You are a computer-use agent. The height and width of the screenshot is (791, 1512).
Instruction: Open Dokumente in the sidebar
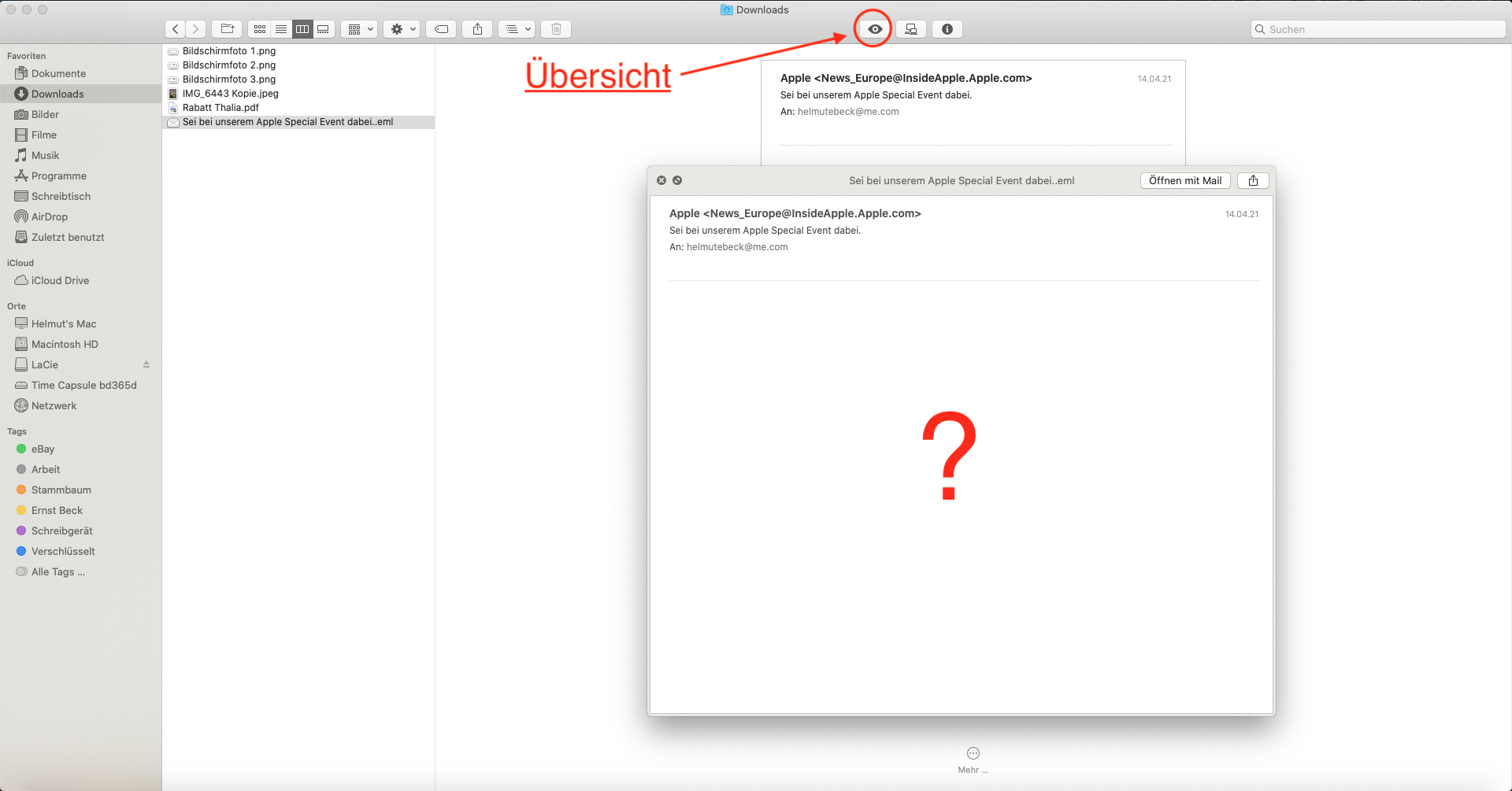point(80,73)
